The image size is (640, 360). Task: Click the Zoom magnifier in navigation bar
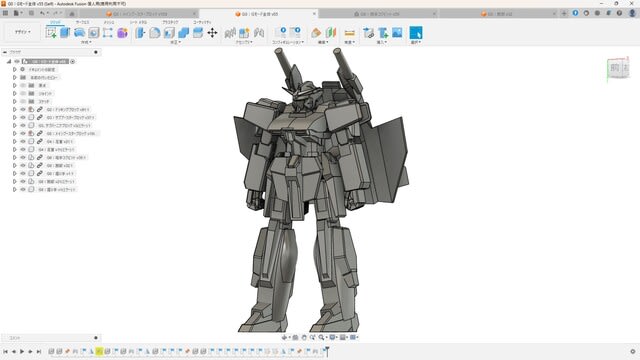[x=322, y=337]
